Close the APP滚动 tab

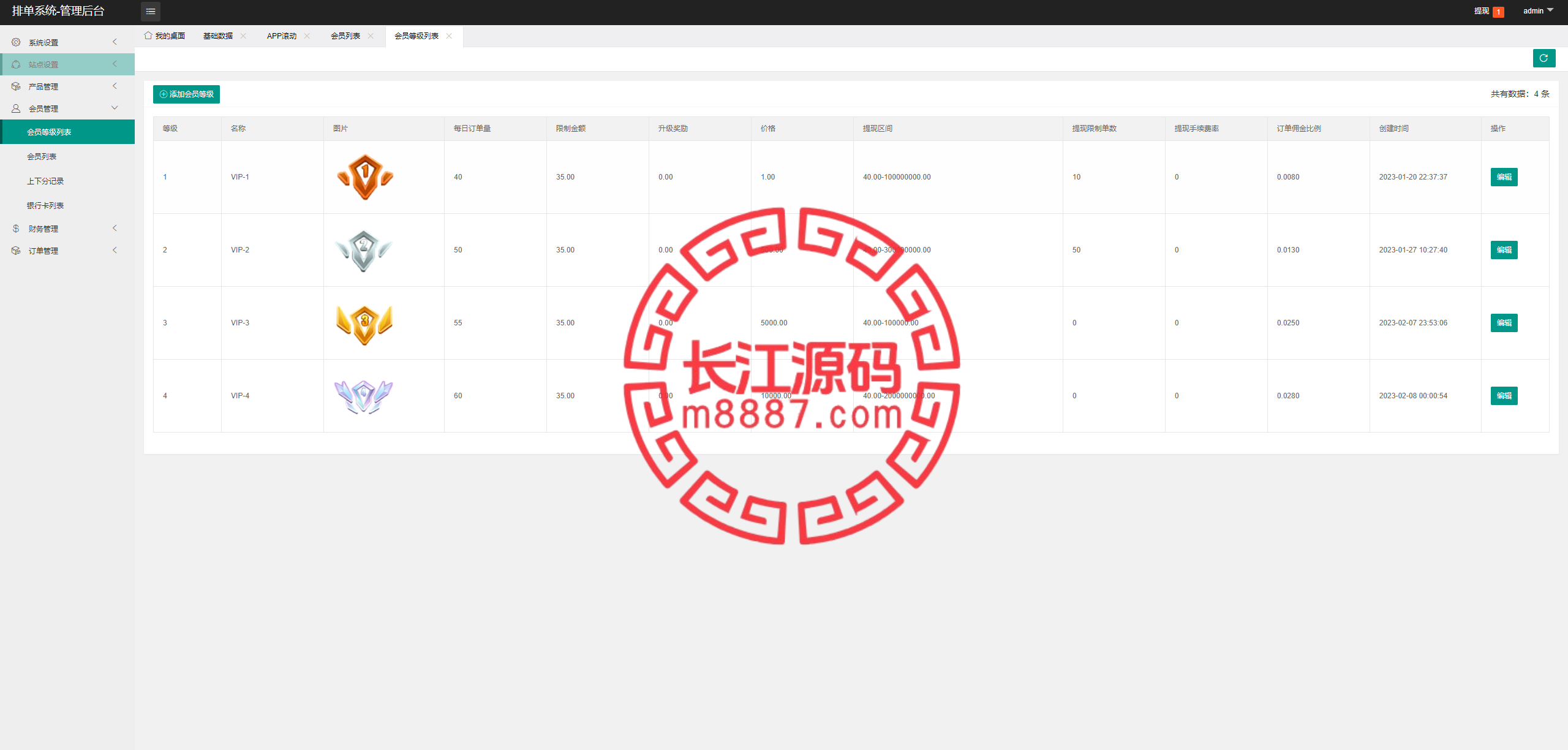point(307,36)
